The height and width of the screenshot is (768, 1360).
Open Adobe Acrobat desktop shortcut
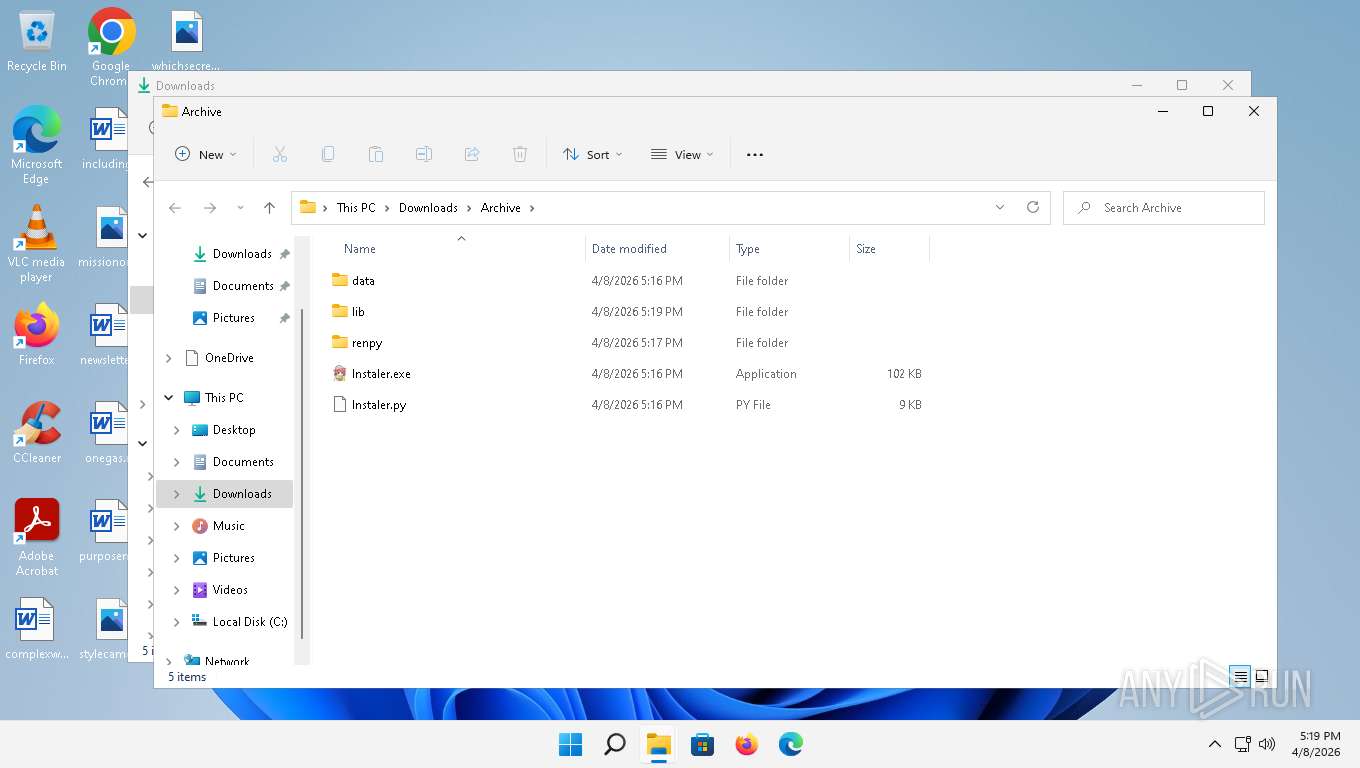tap(37, 537)
